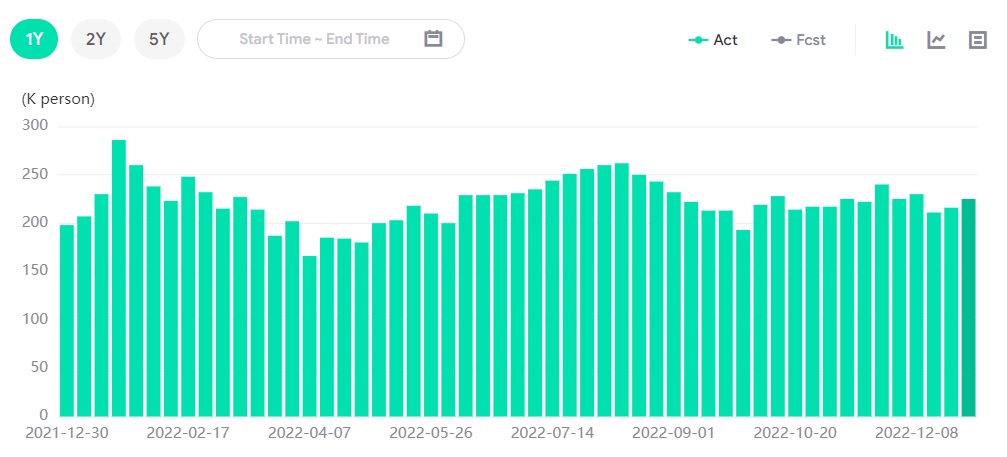Select the leftmost bar in the chart

(x=67, y=320)
